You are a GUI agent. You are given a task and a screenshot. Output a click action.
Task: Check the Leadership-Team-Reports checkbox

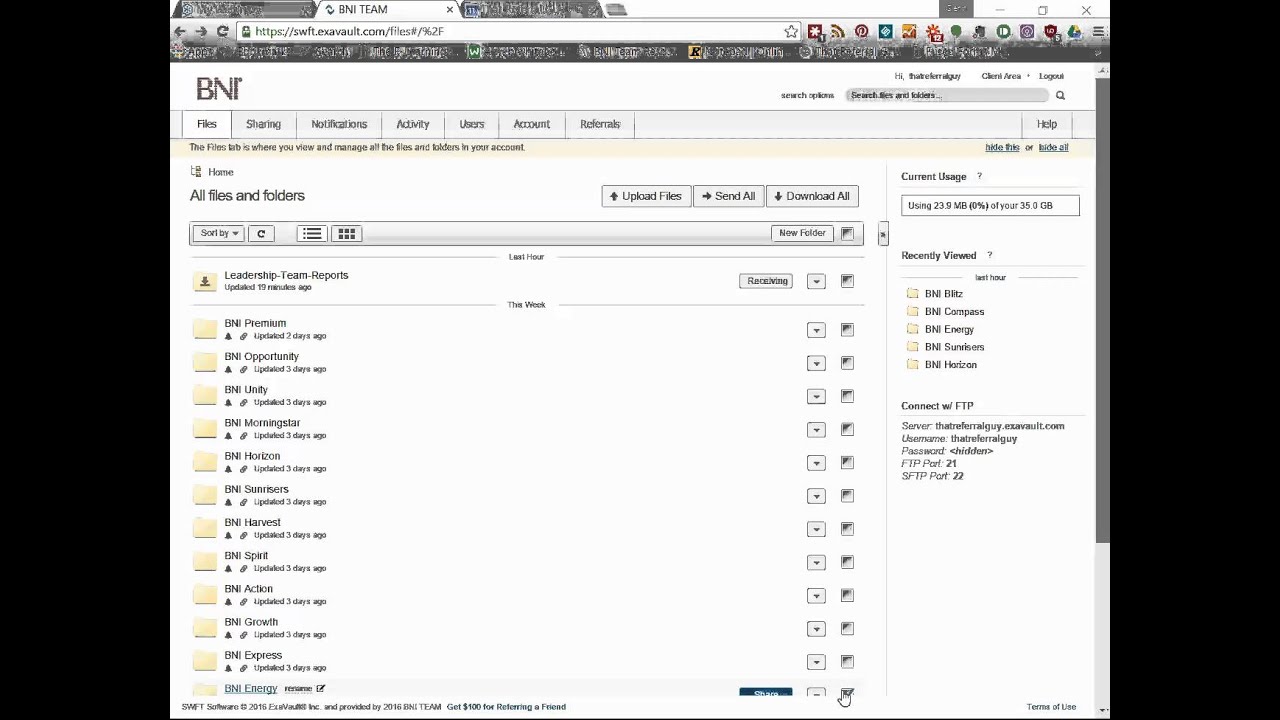847,281
